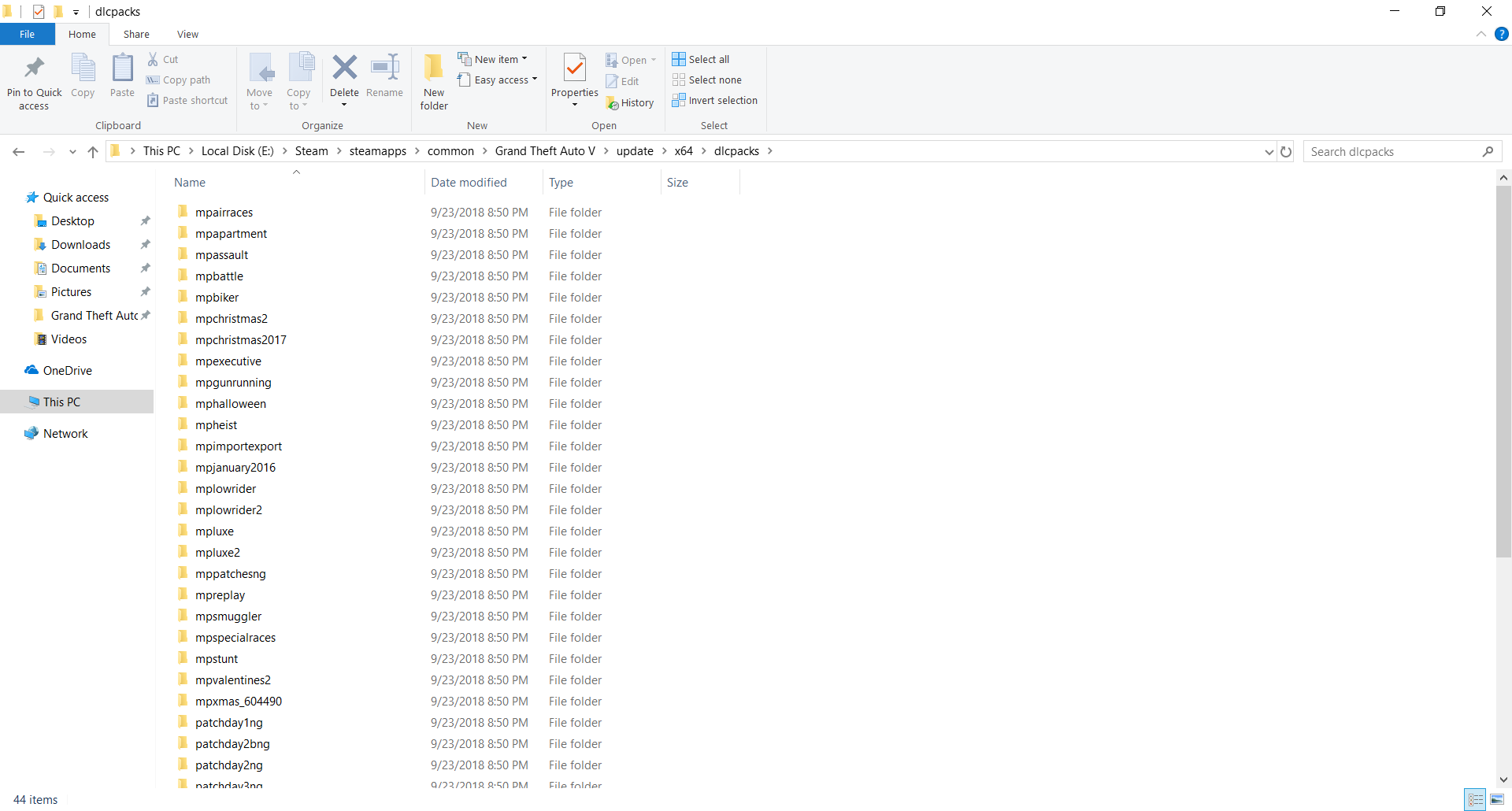Screen dimensions: 1512x811
Task: Click the steamapps breadcrumb in the path
Action: click(378, 151)
